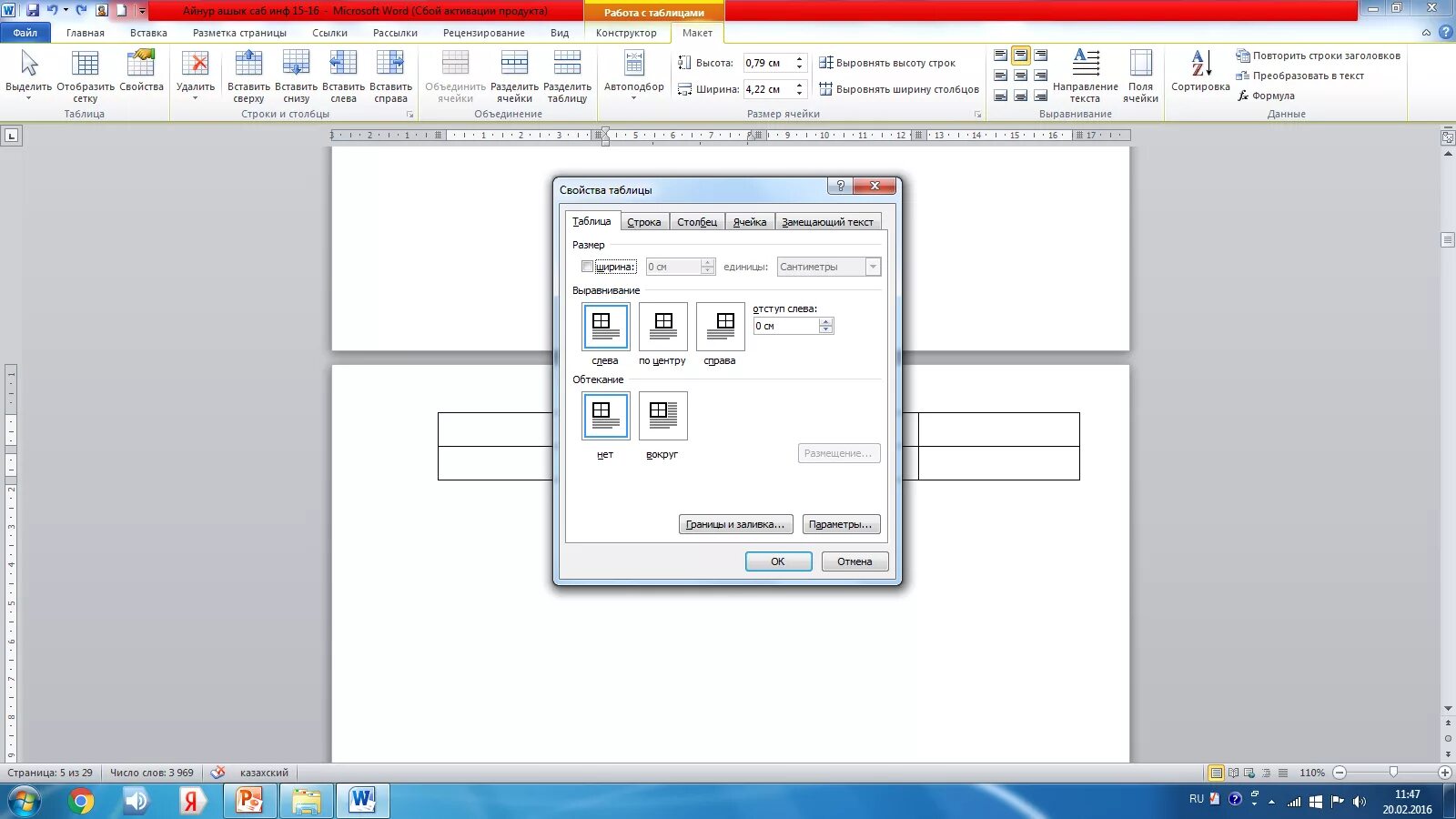Viewport: 1456px width, 819px height.
Task: Click row height 0,79 см field
Action: (769, 63)
